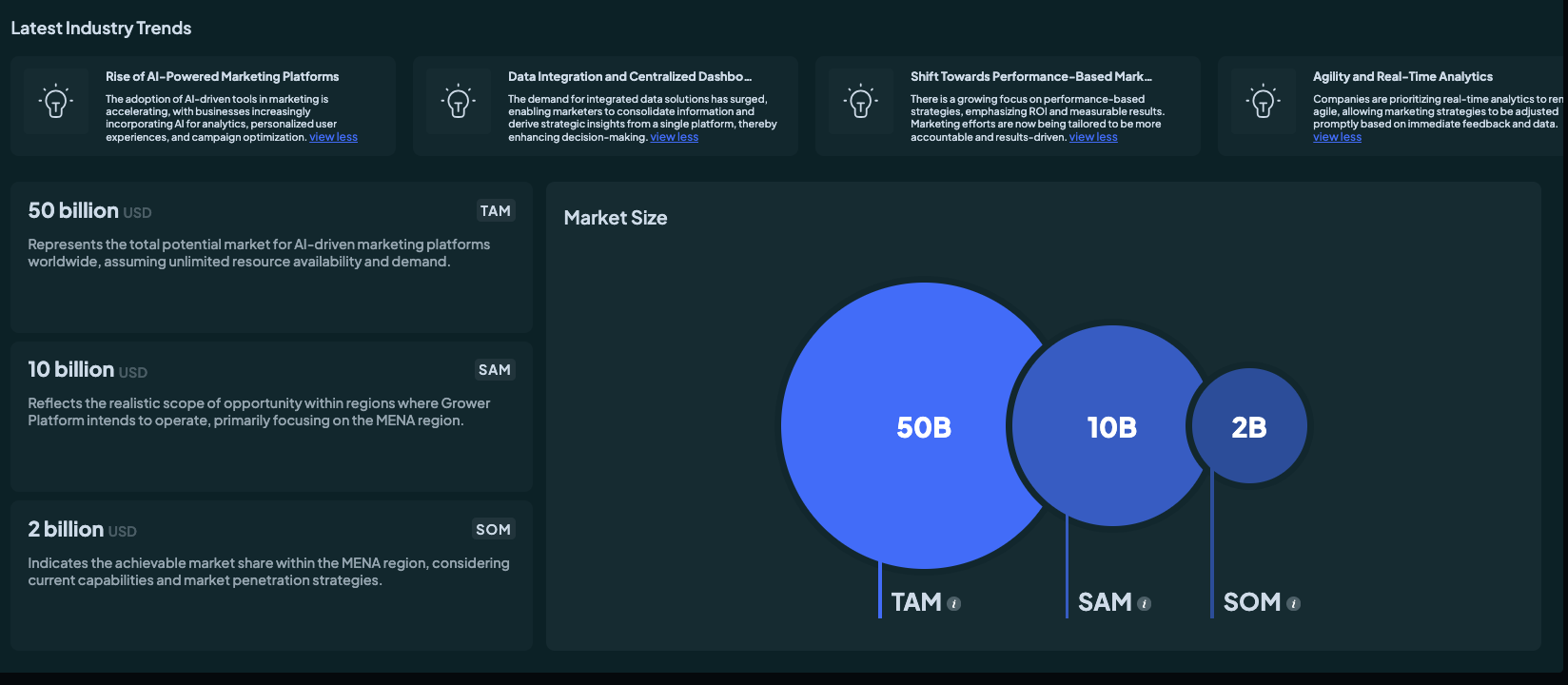Click the TAM label under chart
Image resolution: width=1568 pixels, height=685 pixels.
pyautogui.click(x=916, y=602)
